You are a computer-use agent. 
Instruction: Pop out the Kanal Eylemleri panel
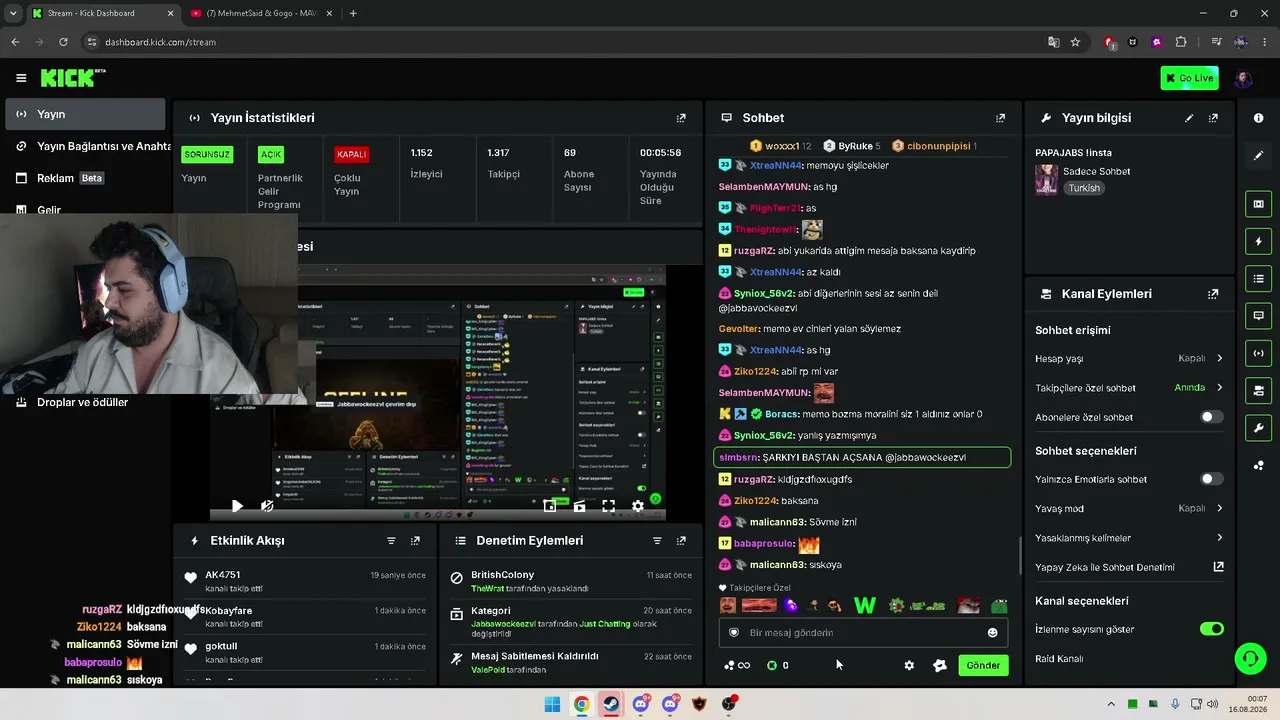pyautogui.click(x=1213, y=294)
